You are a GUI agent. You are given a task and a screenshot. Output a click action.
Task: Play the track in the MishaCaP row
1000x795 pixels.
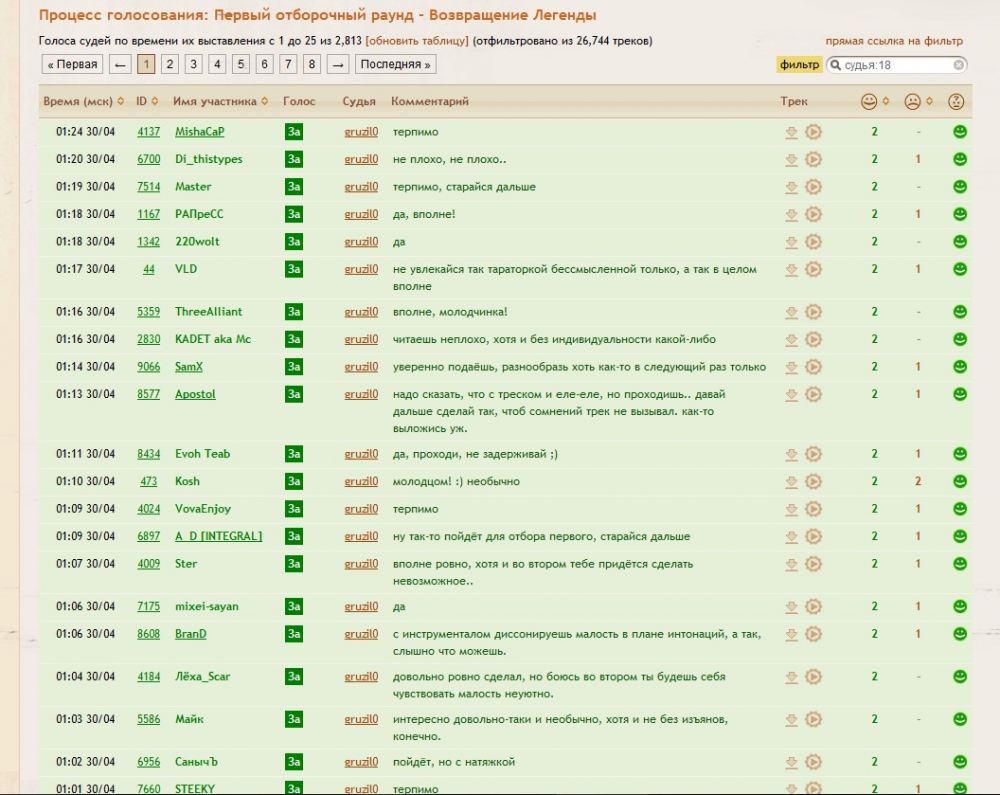point(813,132)
